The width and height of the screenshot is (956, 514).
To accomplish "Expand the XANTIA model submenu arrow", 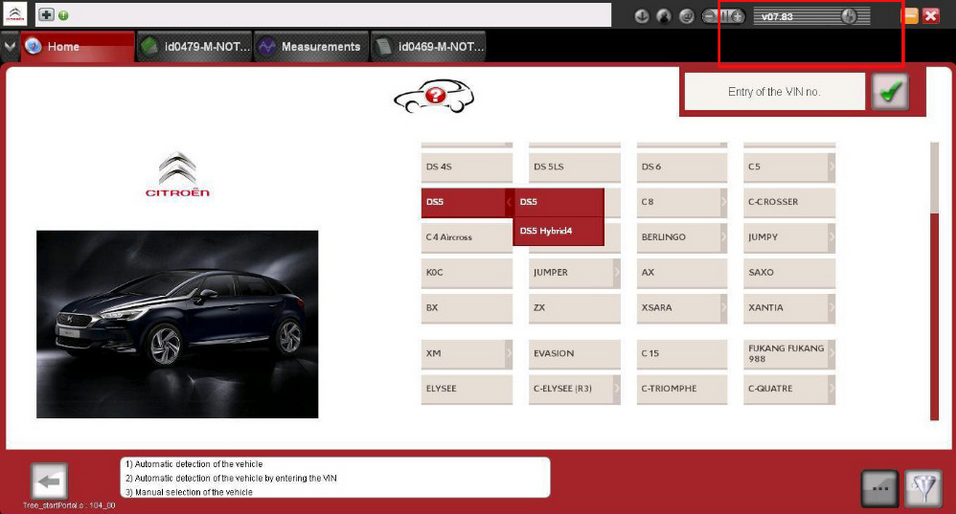I will 832,308.
